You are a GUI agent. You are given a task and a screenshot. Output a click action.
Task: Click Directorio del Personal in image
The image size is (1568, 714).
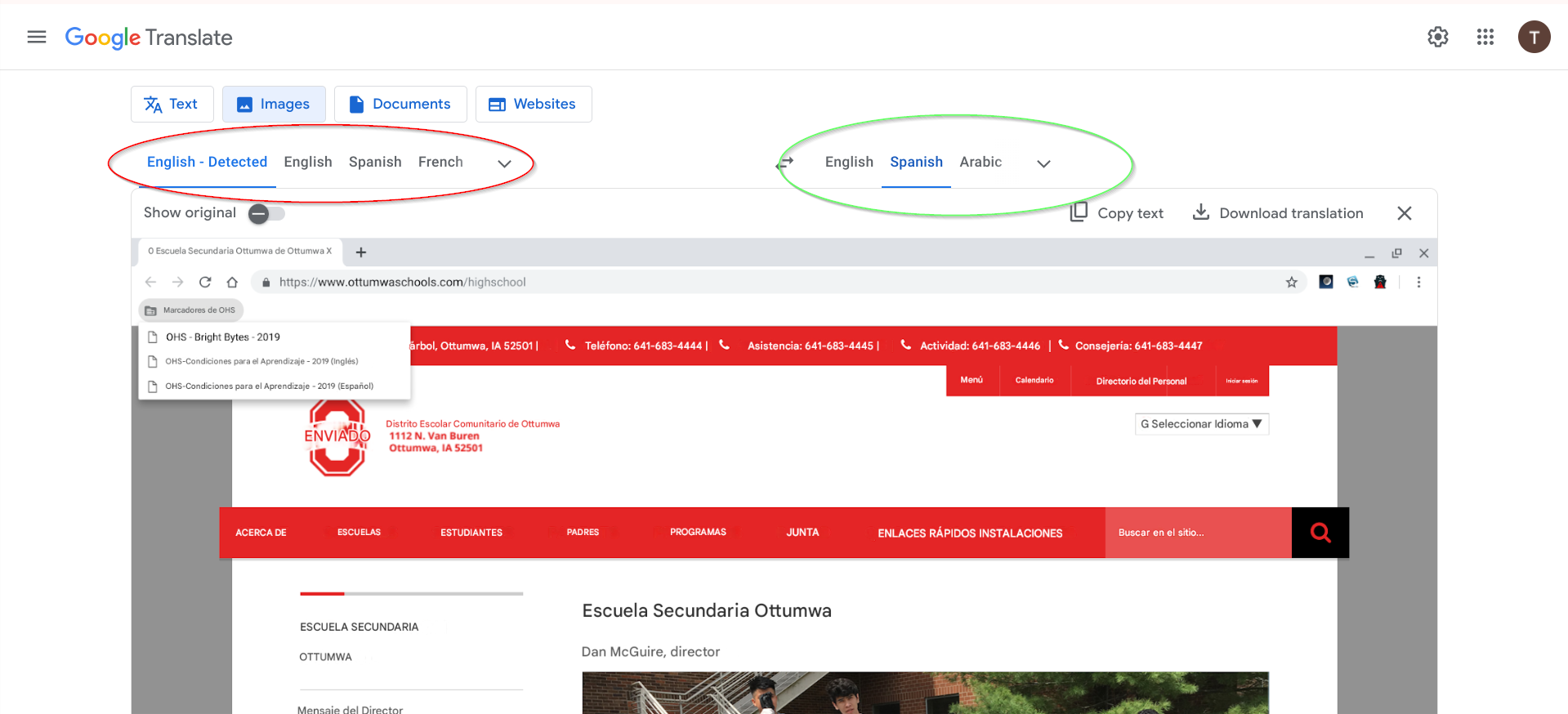pos(1141,381)
